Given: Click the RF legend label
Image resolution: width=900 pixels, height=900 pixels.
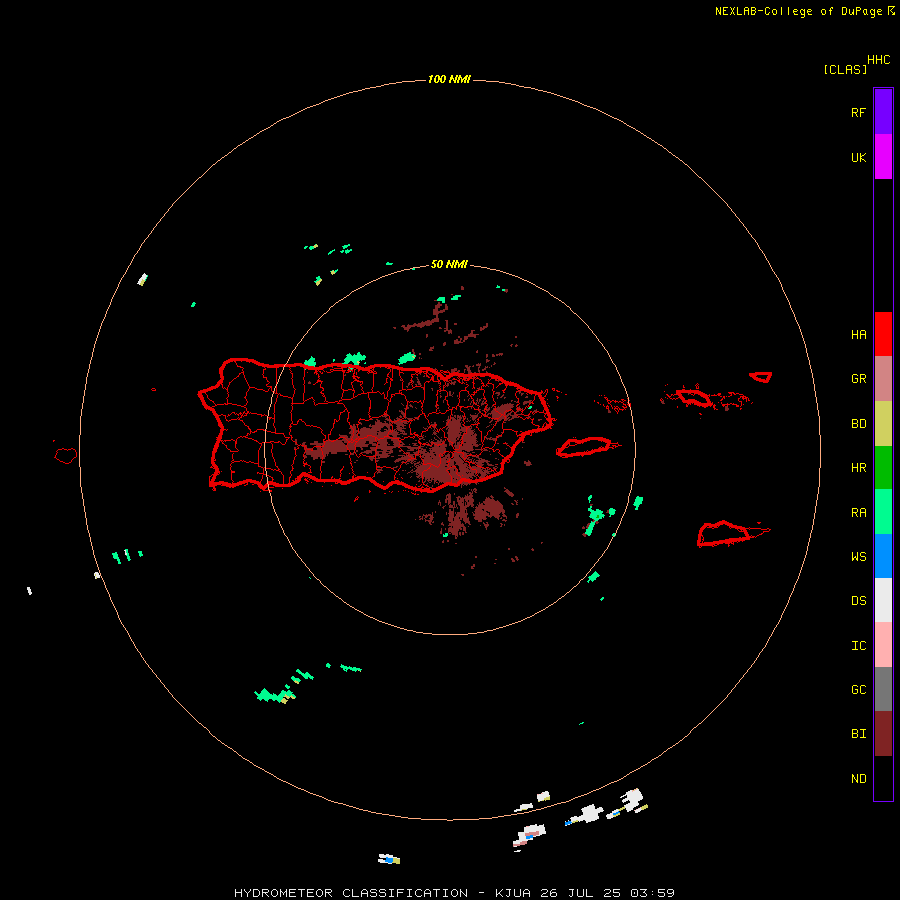Looking at the screenshot, I should 858,112.
